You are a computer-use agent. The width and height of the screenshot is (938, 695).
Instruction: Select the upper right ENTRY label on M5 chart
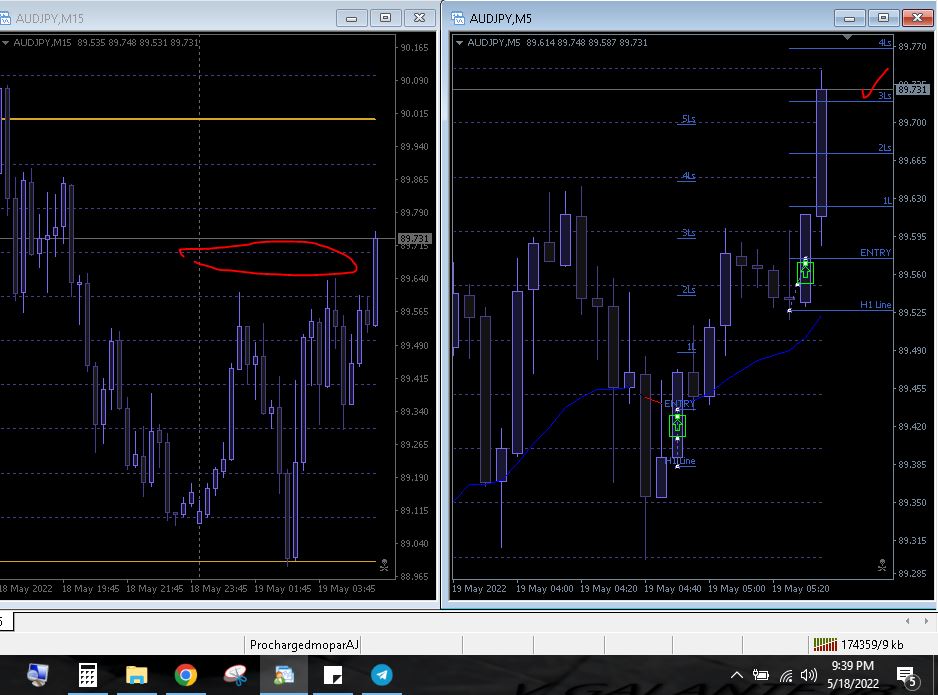875,252
